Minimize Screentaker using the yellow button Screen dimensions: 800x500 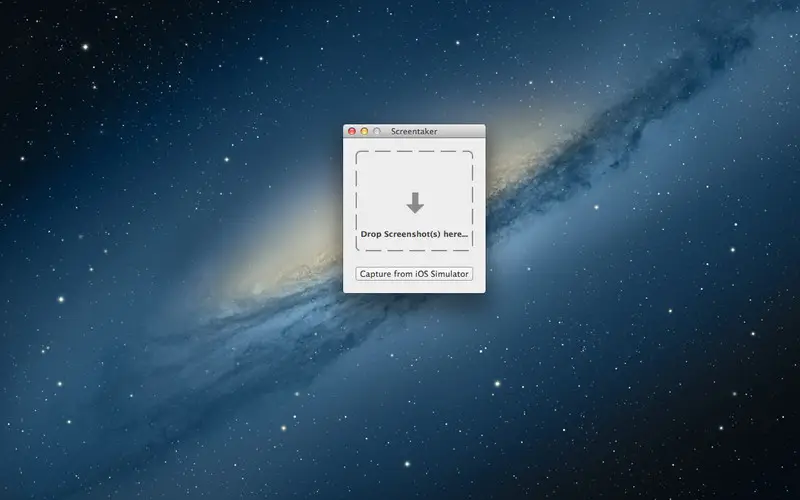[364, 131]
